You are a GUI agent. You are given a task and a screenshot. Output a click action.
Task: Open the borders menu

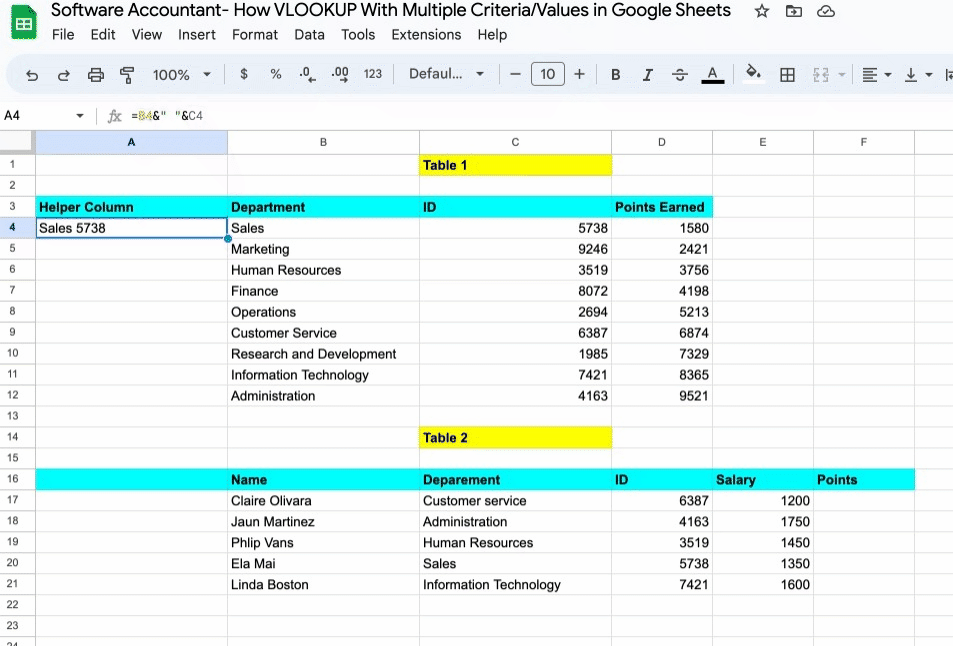787,75
